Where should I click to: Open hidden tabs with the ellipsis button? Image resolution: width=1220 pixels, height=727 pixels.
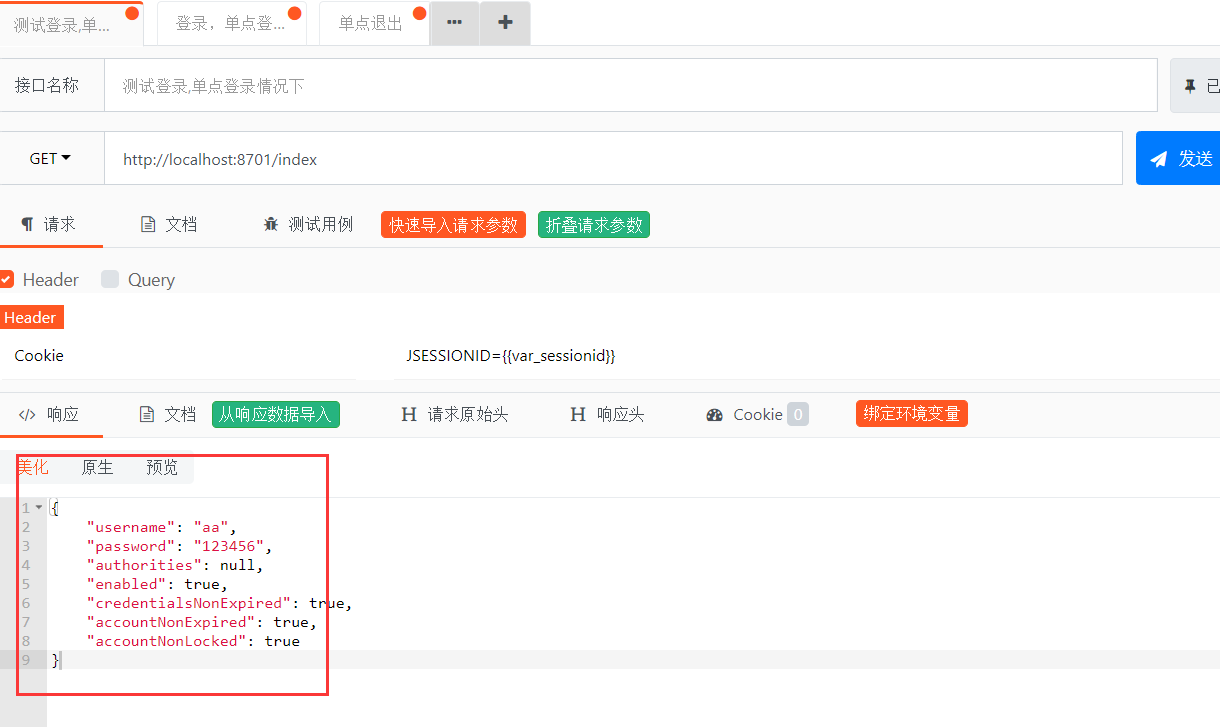tap(454, 23)
